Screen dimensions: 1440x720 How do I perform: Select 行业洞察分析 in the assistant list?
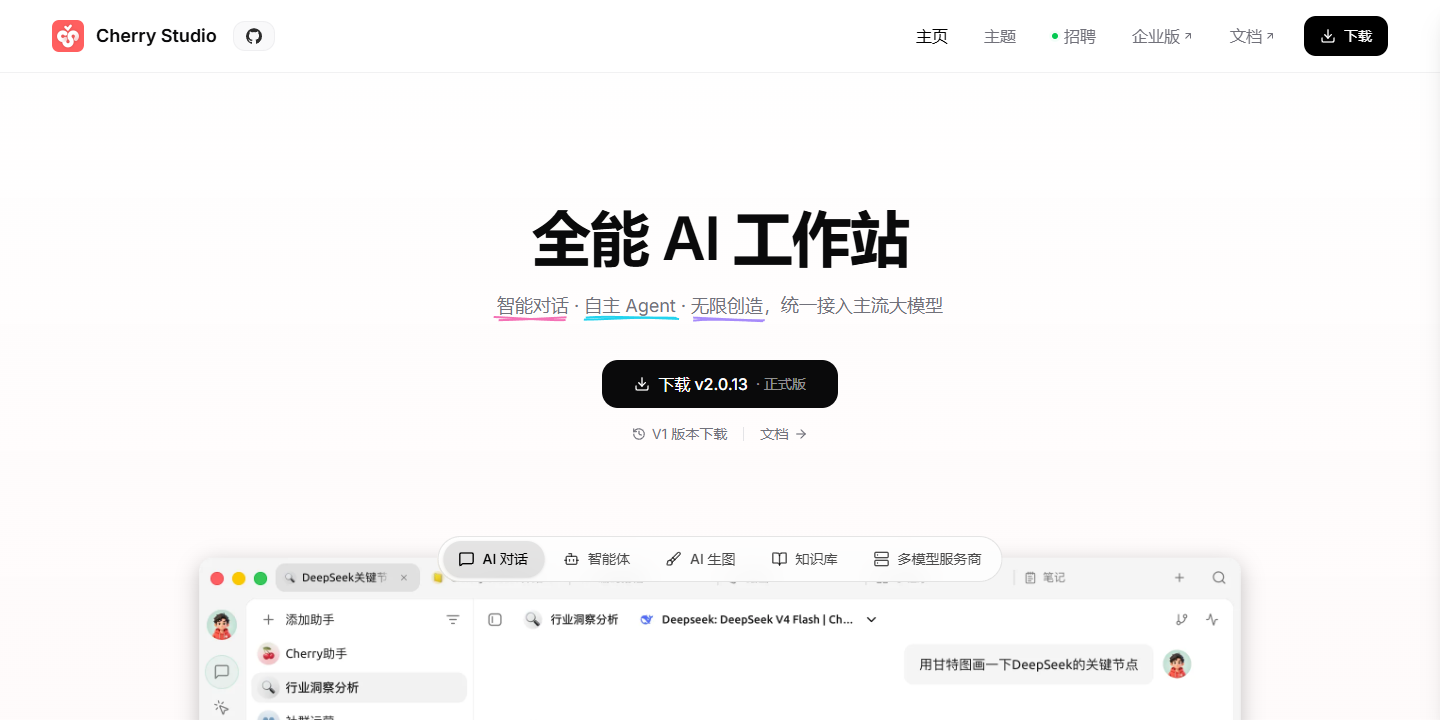tap(359, 687)
